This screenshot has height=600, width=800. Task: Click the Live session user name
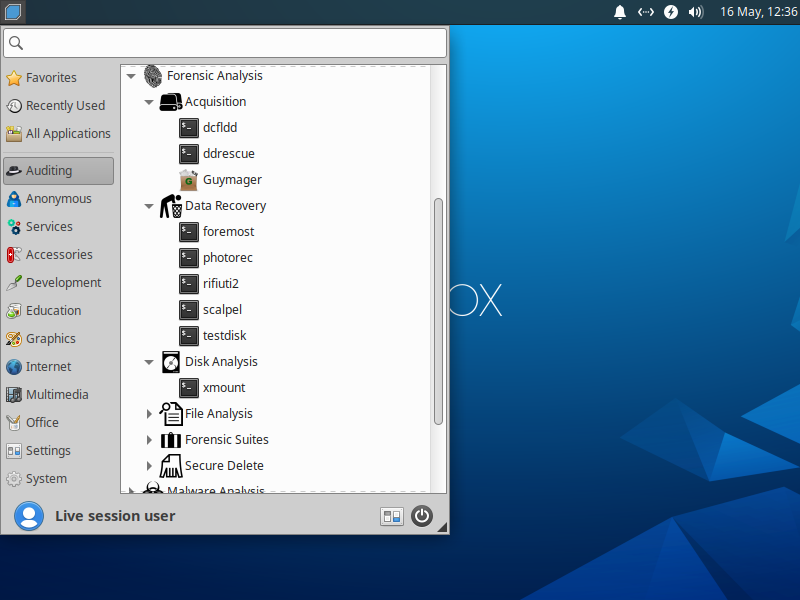pyautogui.click(x=115, y=516)
